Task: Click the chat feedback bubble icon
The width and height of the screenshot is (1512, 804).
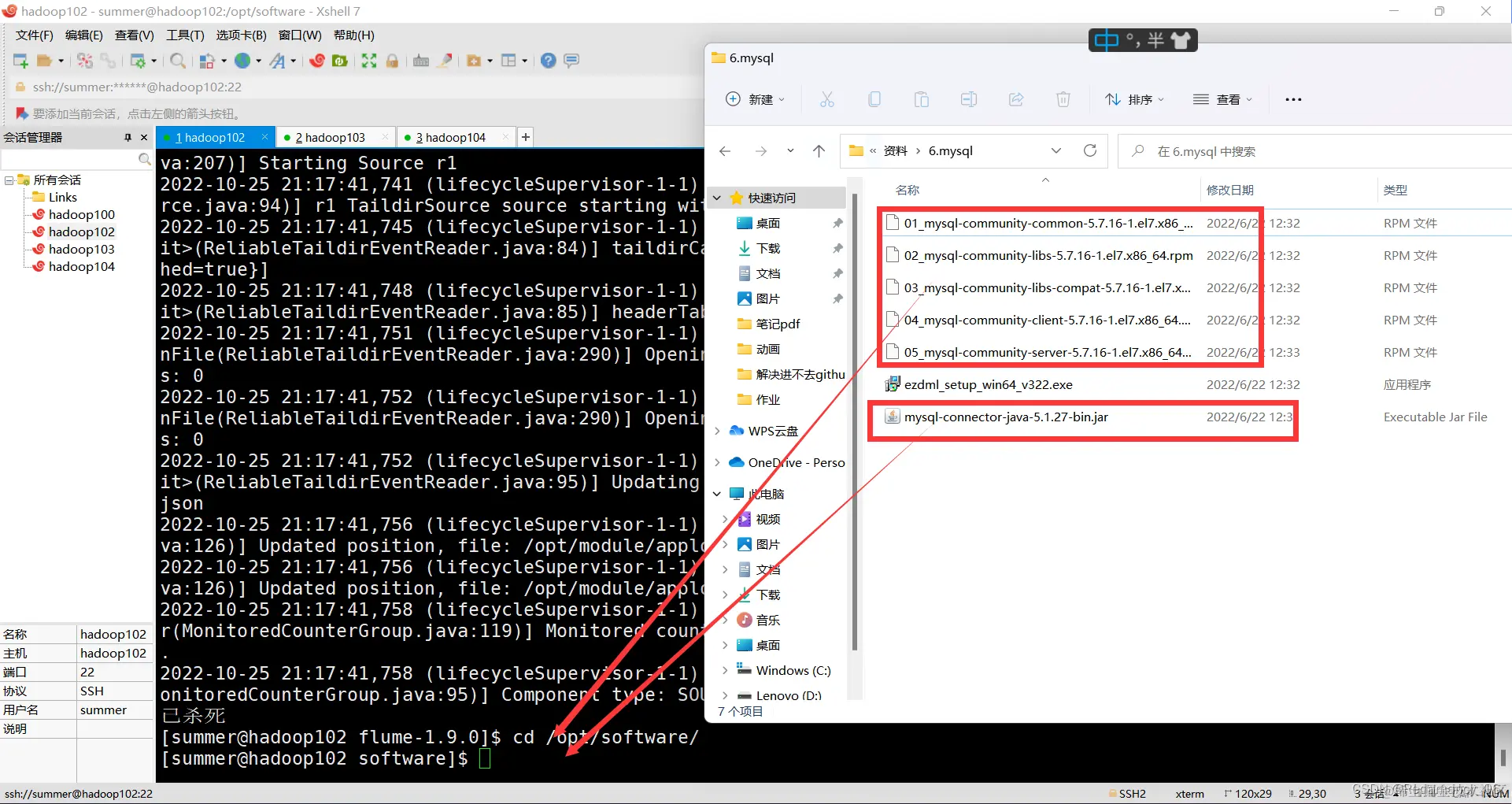Action: [x=572, y=61]
